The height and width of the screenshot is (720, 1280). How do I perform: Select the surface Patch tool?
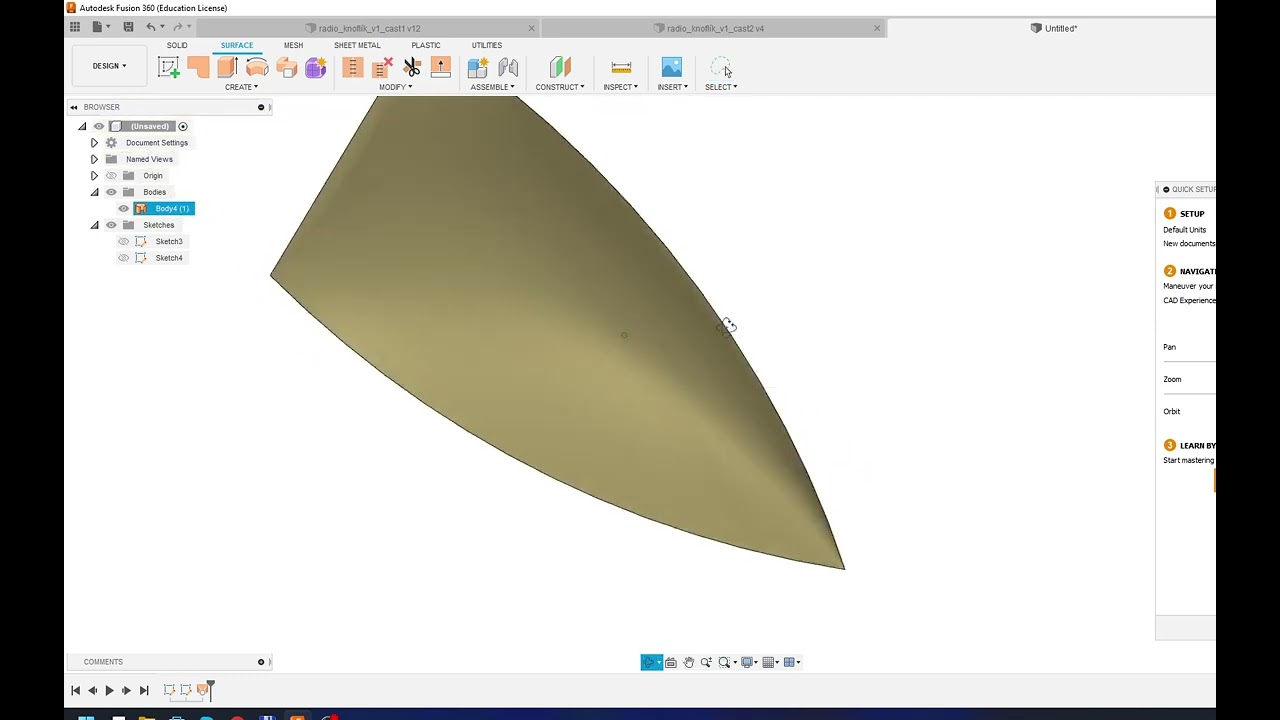tap(198, 67)
